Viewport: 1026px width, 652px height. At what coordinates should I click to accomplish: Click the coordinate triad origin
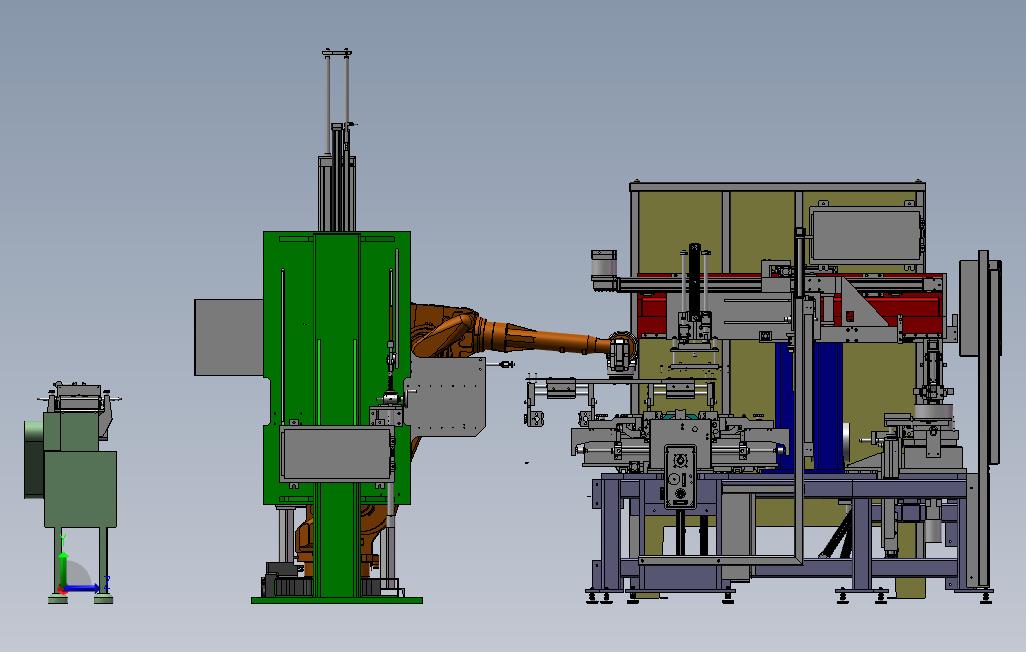63,590
